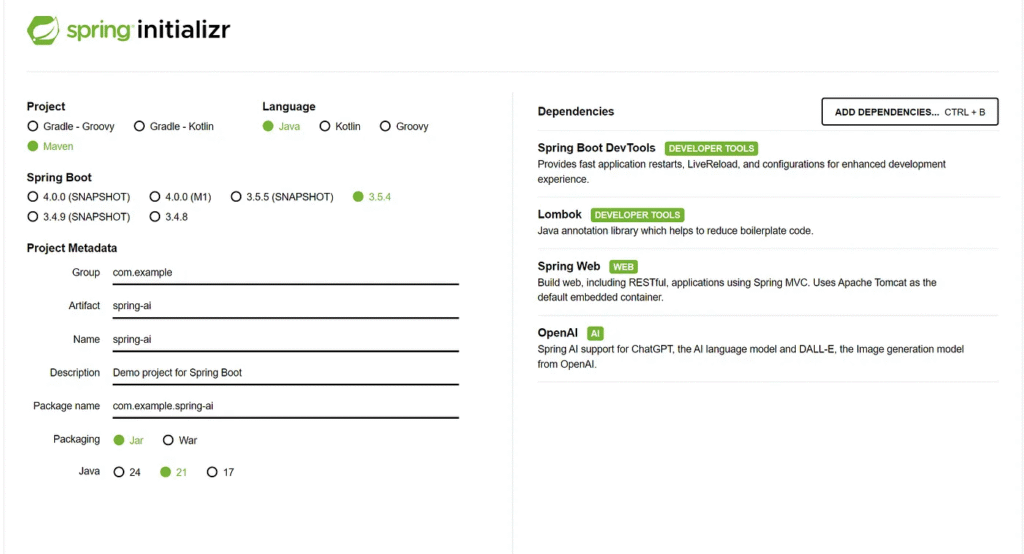Screen dimensions: 1024x554
Task: Select Spring Boot 4.0.0 (M1)
Action: point(155,197)
